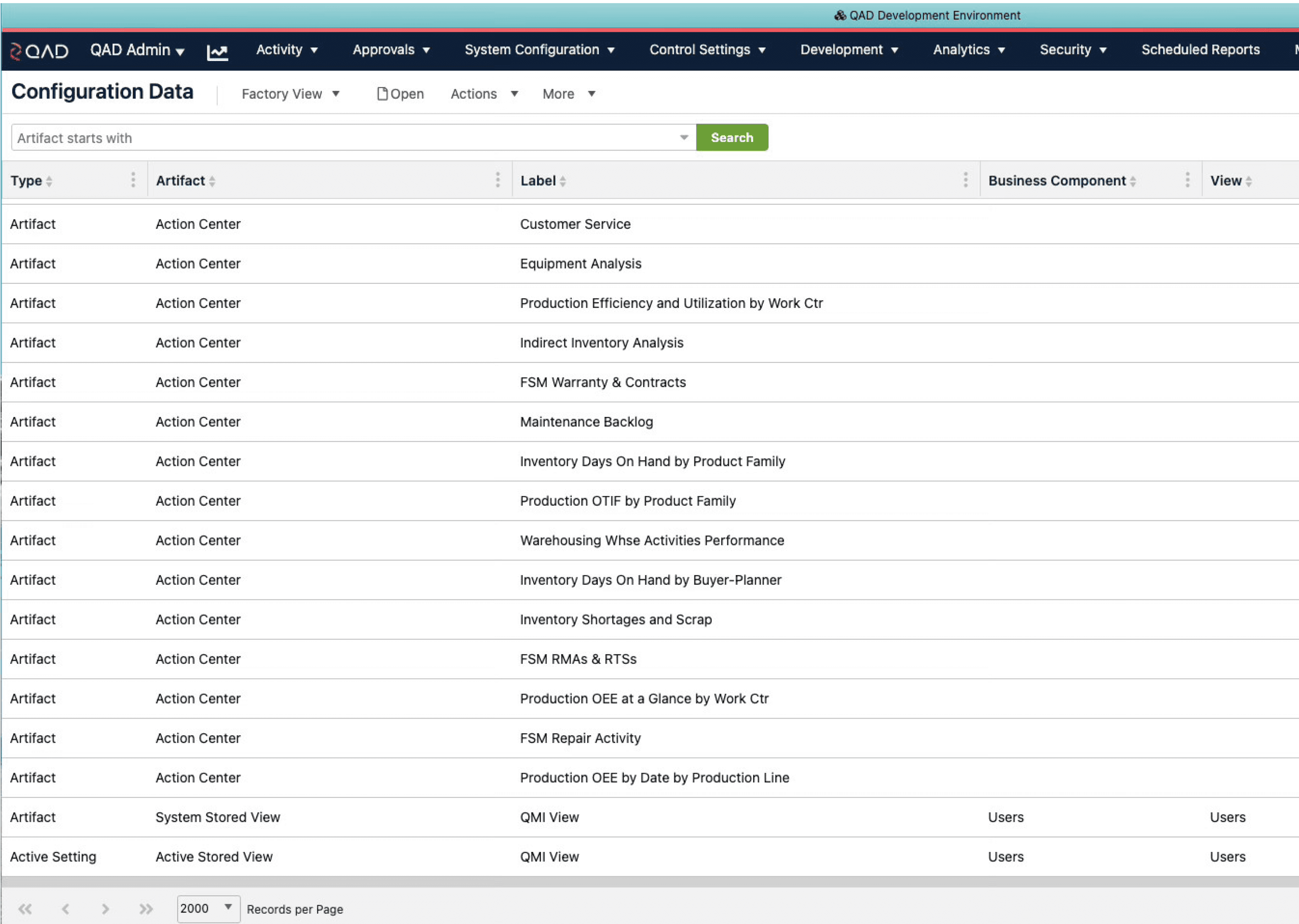Click Label column options kebab icon

pyautogui.click(x=965, y=180)
